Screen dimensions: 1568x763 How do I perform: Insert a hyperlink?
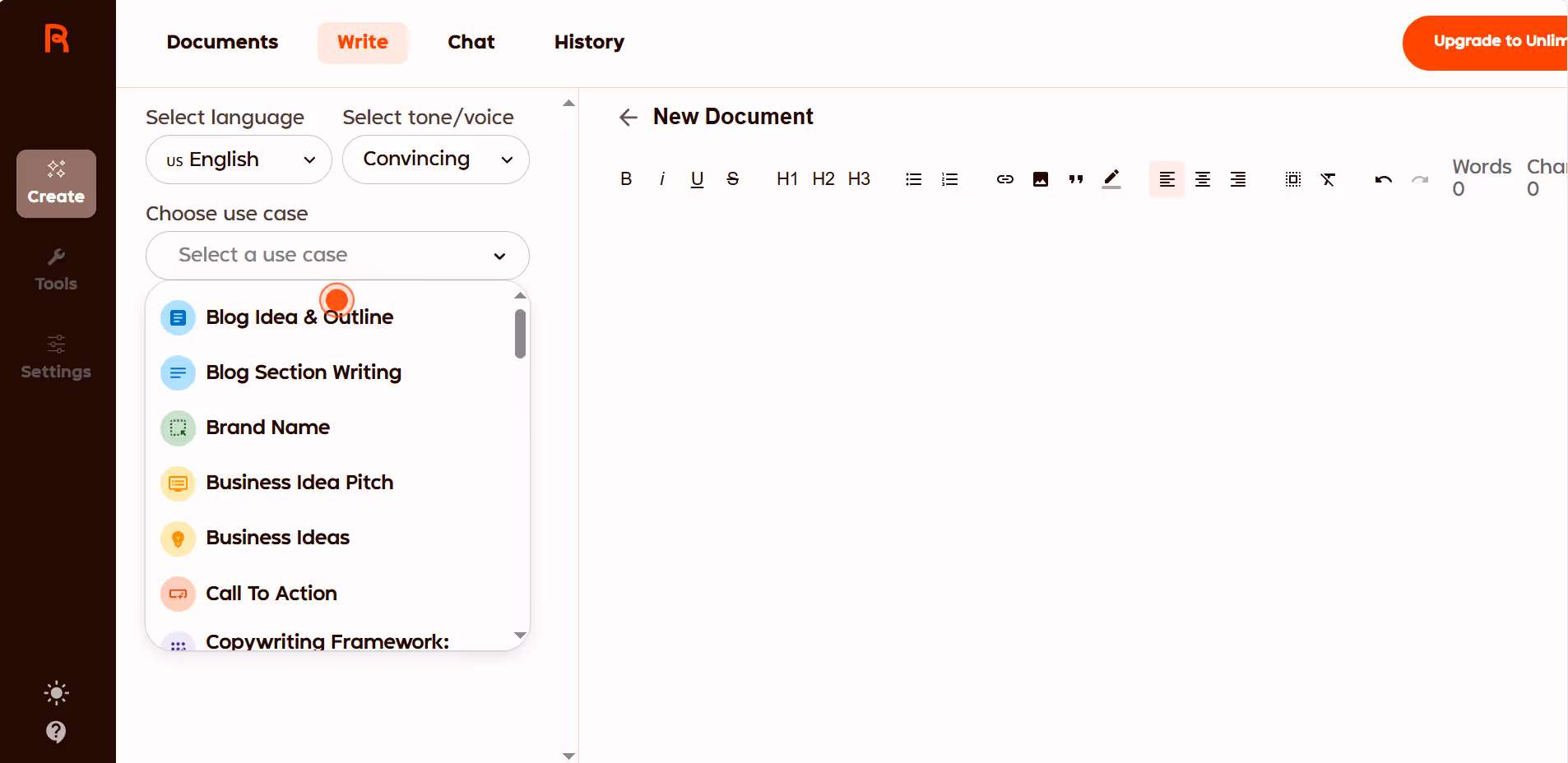(1004, 179)
